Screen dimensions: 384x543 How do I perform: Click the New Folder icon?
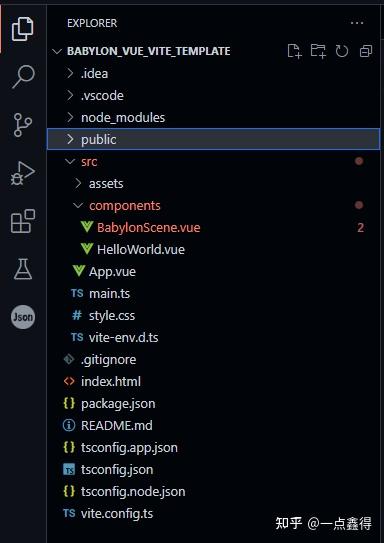click(318, 51)
